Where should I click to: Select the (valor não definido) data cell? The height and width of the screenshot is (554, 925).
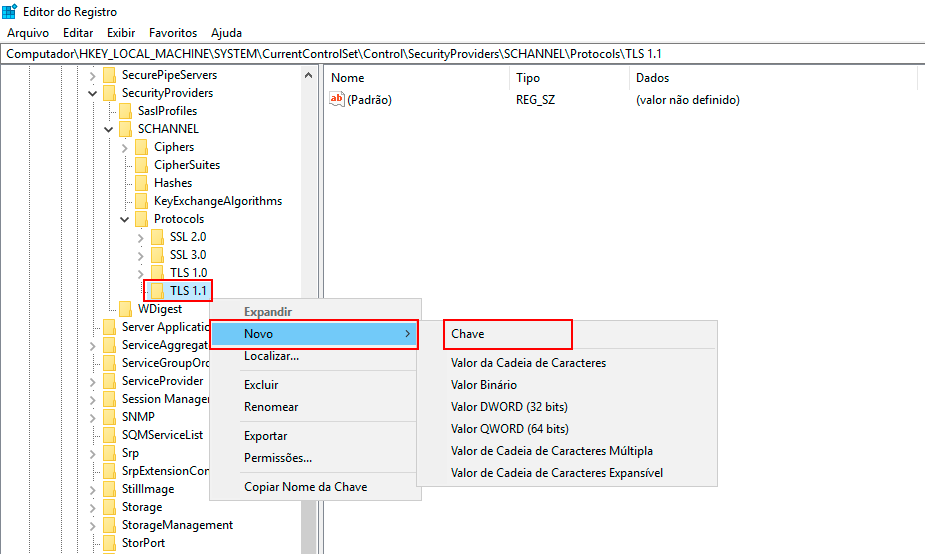tap(687, 100)
